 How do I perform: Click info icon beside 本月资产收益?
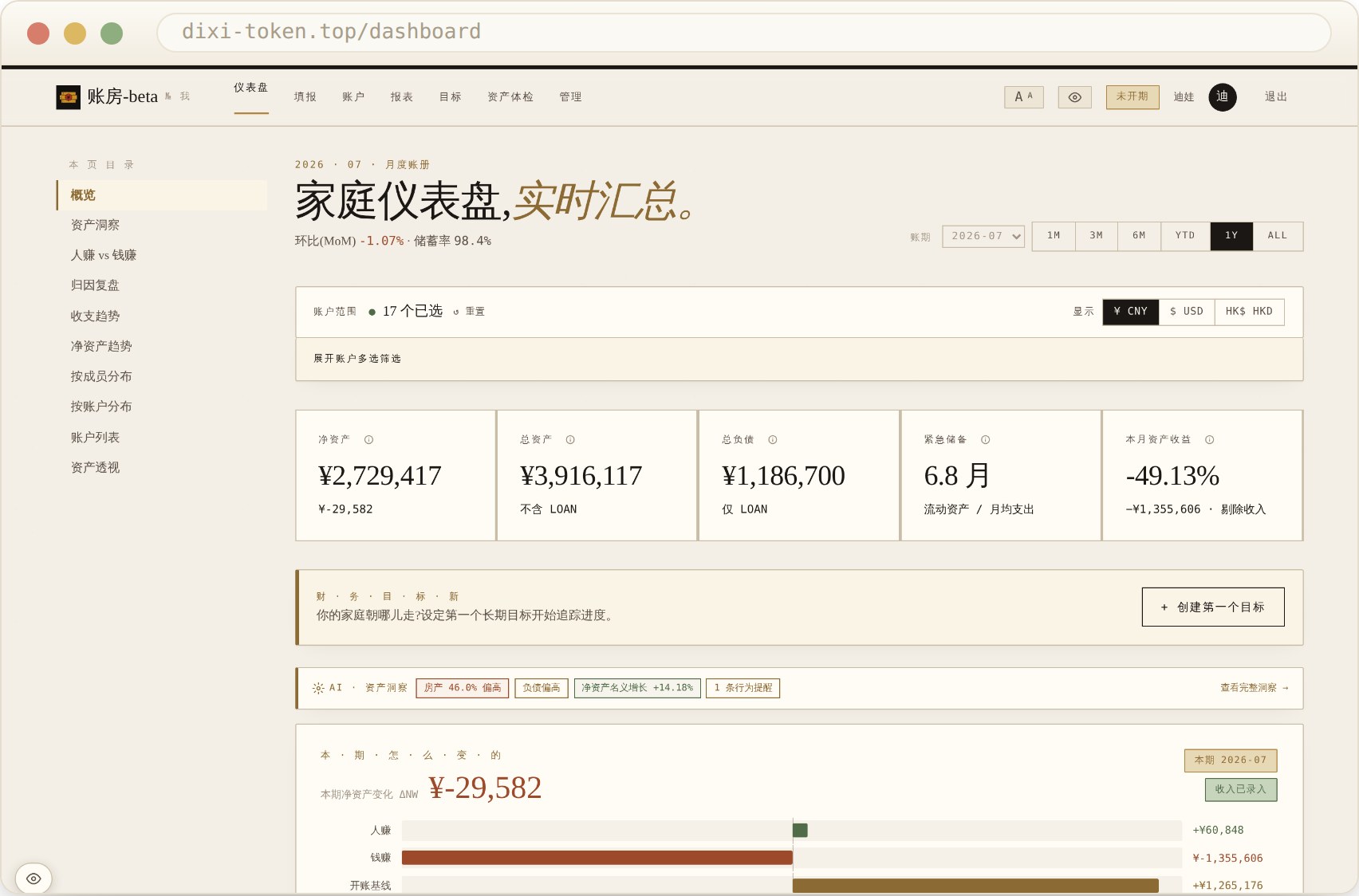tap(1209, 440)
